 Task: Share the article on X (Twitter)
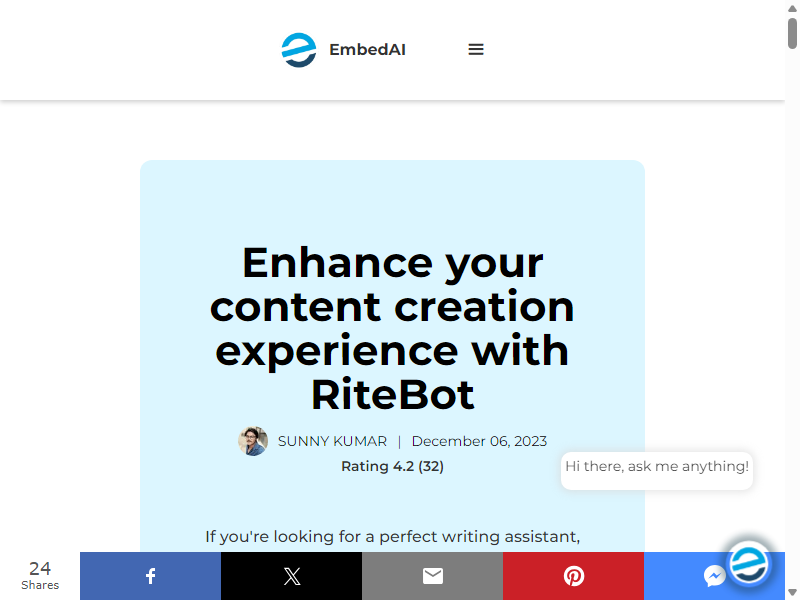coord(291,576)
